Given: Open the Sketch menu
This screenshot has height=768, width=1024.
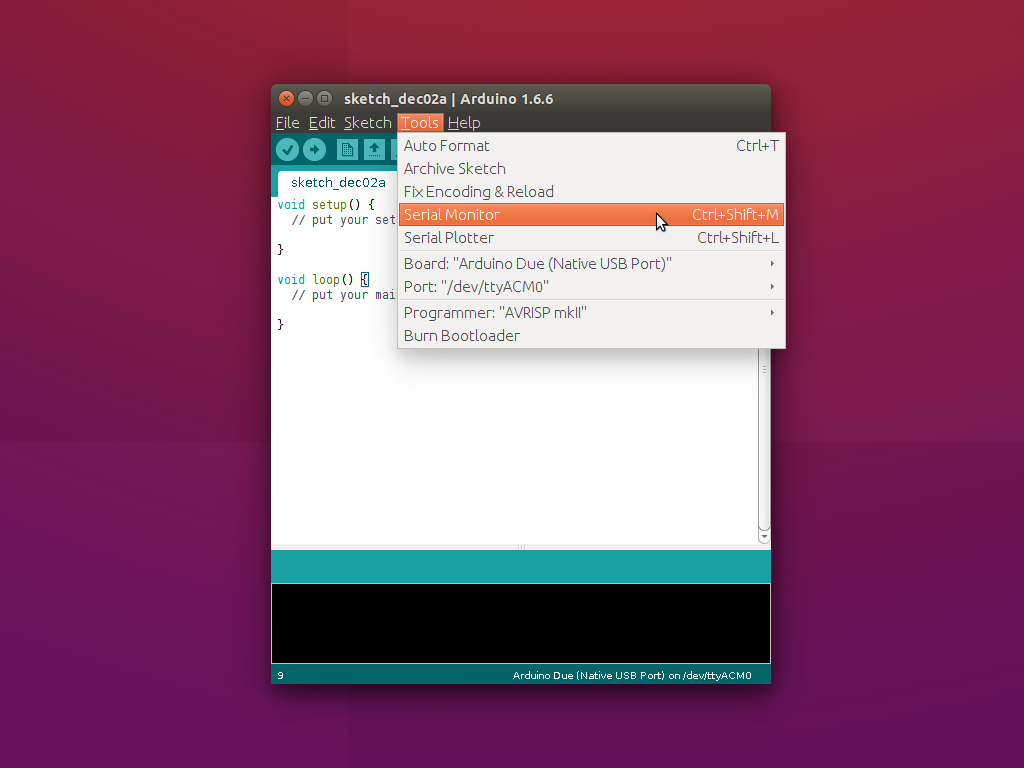Looking at the screenshot, I should [368, 123].
